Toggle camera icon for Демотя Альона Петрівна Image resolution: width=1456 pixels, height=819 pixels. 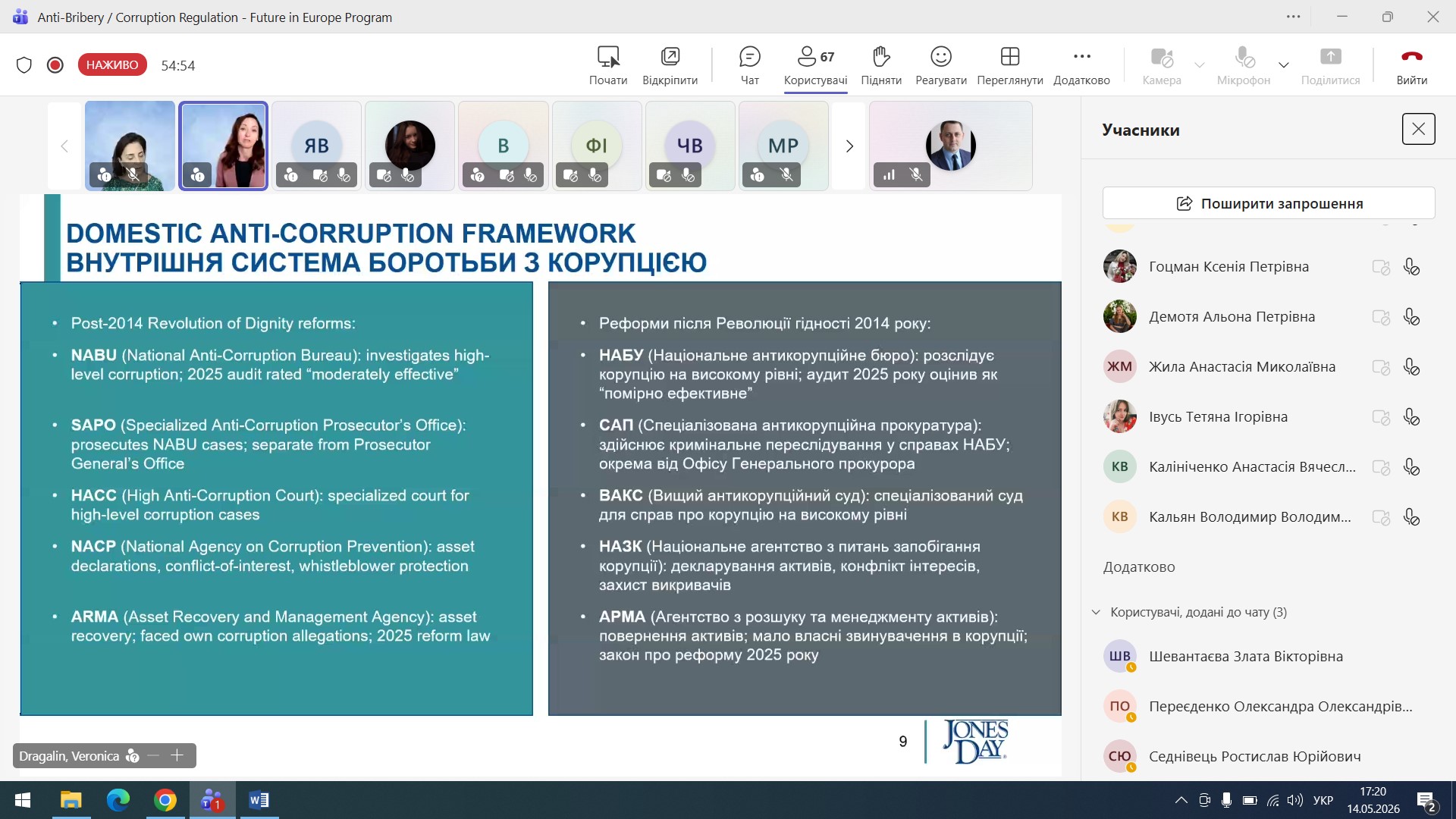point(1381,317)
